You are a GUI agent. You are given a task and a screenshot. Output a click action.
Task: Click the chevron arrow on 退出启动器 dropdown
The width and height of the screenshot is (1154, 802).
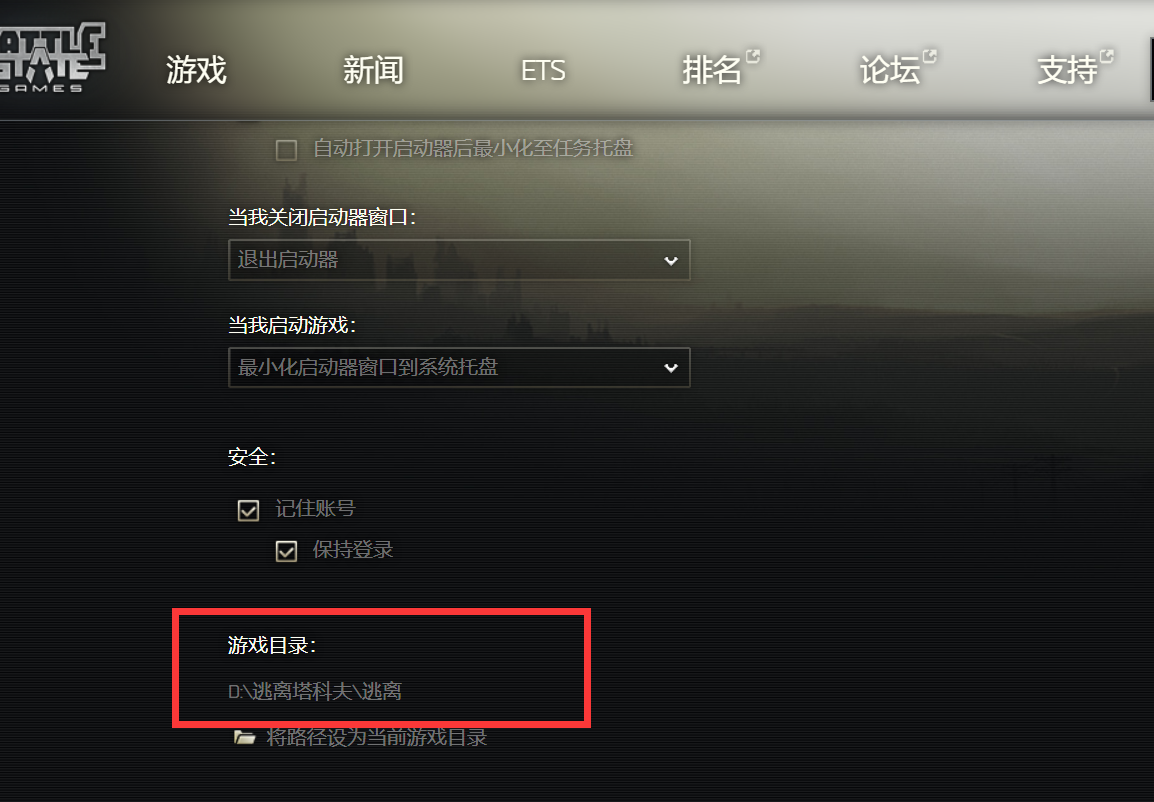coord(670,260)
